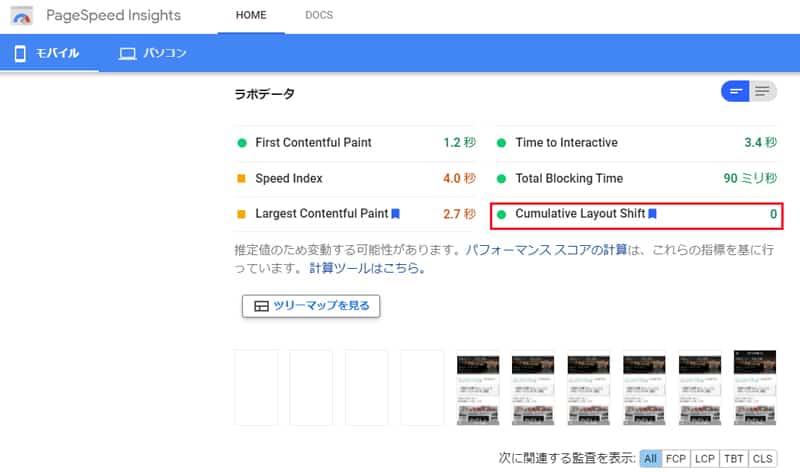Click bookmark icon next to Cumulative Layout Shift

click(x=652, y=214)
